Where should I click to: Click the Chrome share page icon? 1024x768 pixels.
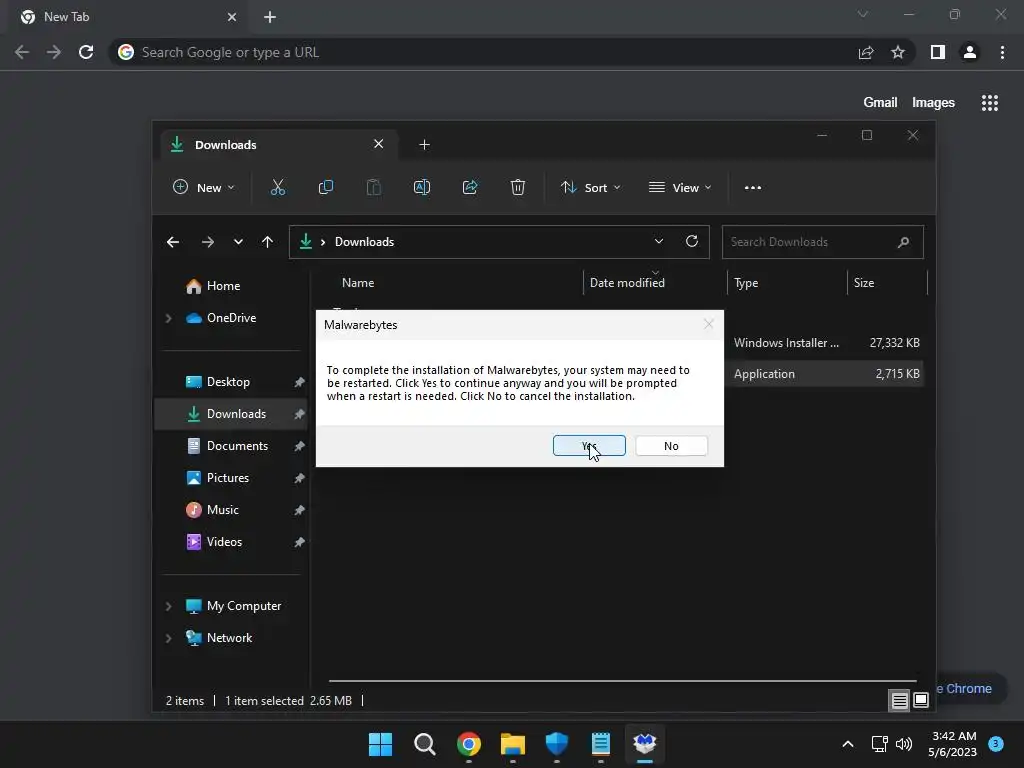(866, 52)
